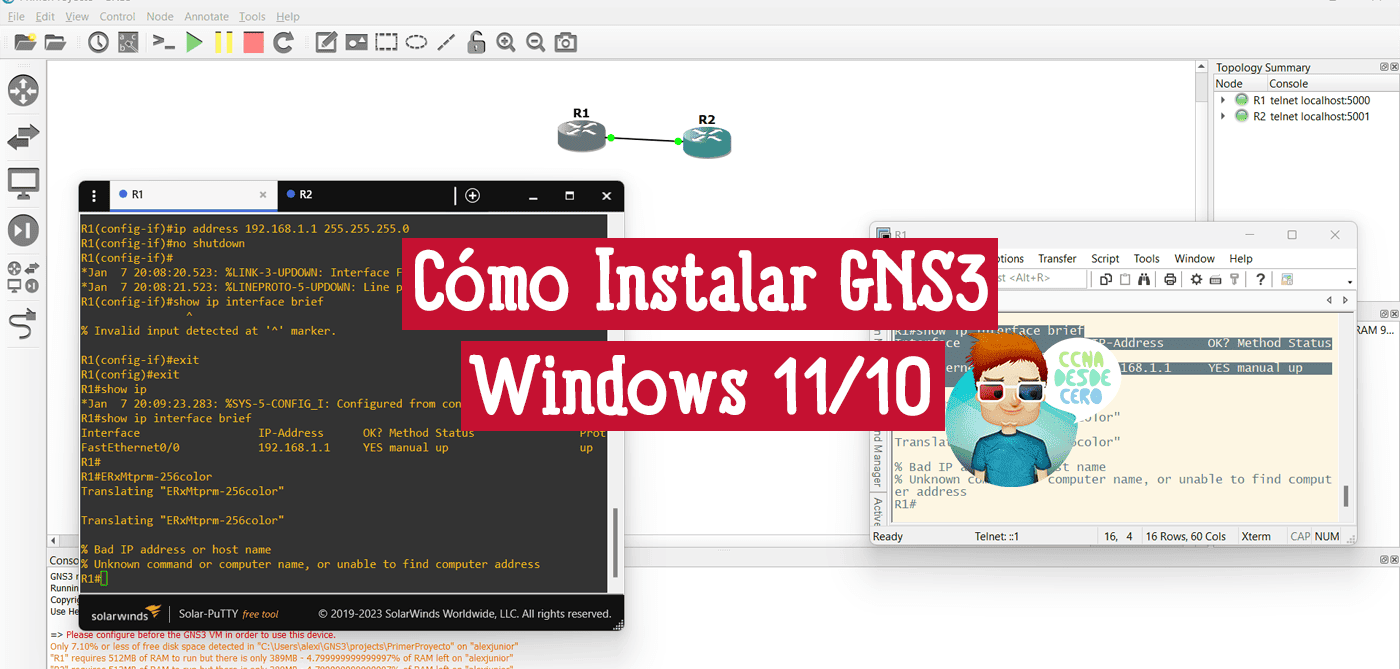Select the draw ellipse tool
Image resolution: width=1400 pixels, height=669 pixels.
416,42
